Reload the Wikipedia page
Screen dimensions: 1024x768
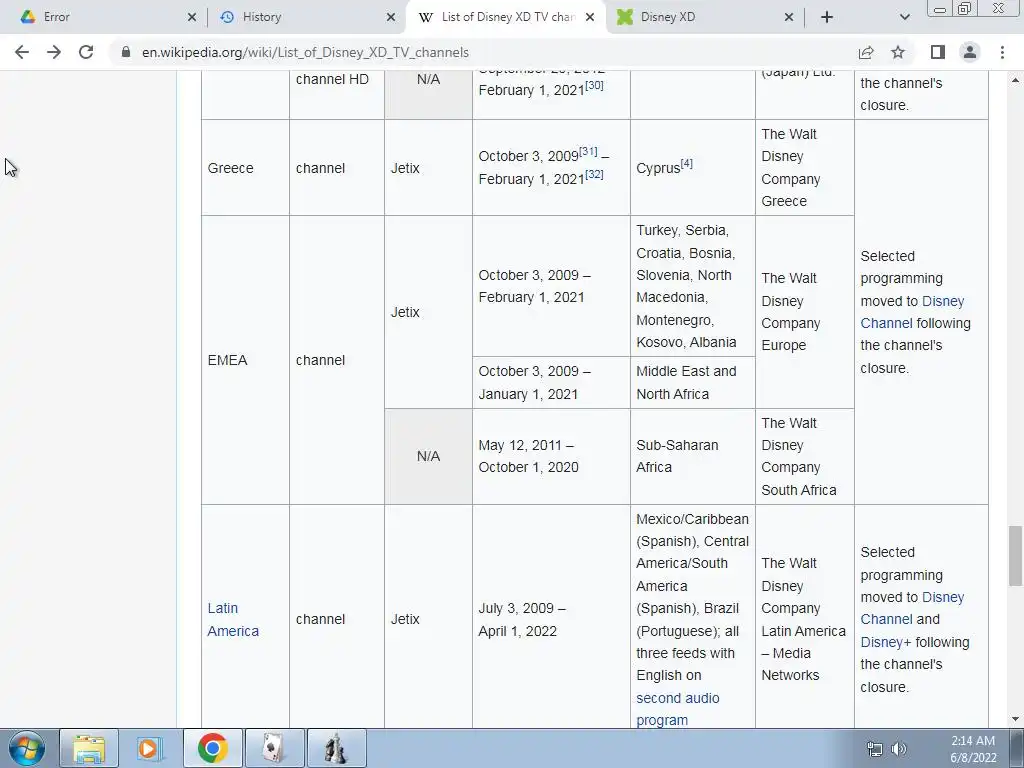(x=86, y=52)
